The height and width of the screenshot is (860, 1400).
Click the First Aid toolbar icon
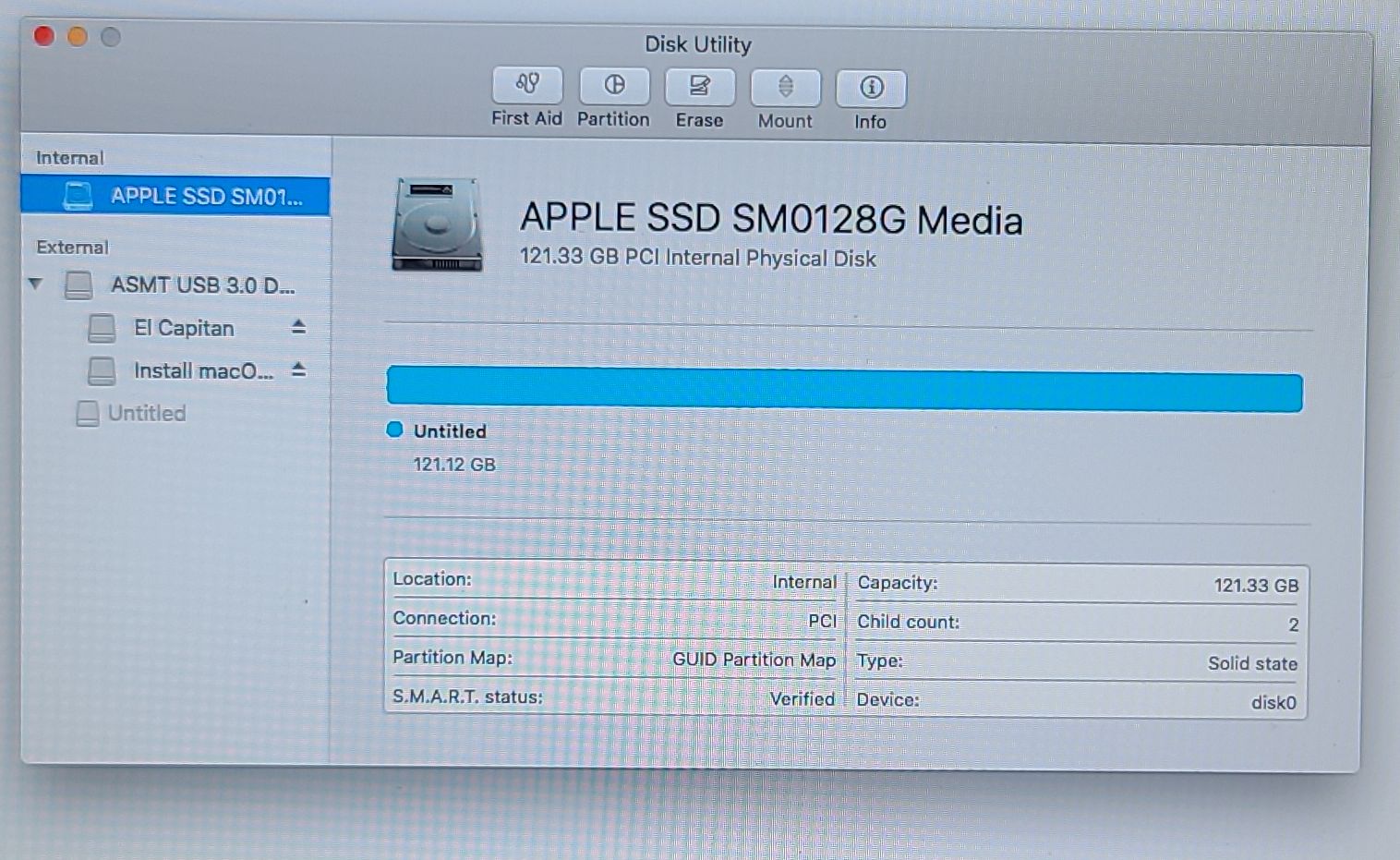[526, 86]
